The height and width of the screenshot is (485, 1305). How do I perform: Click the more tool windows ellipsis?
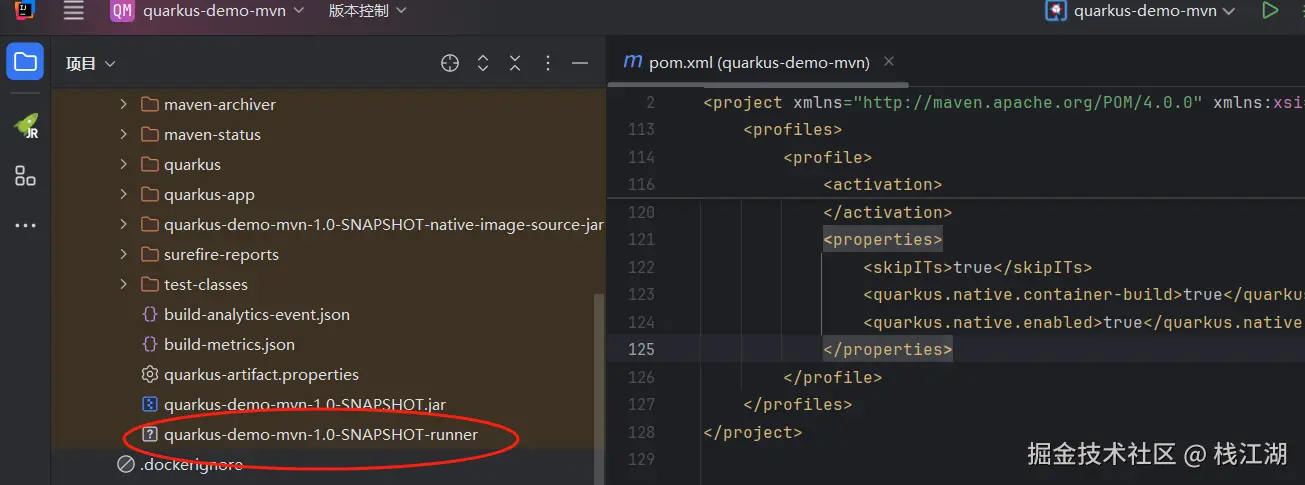coord(25,226)
